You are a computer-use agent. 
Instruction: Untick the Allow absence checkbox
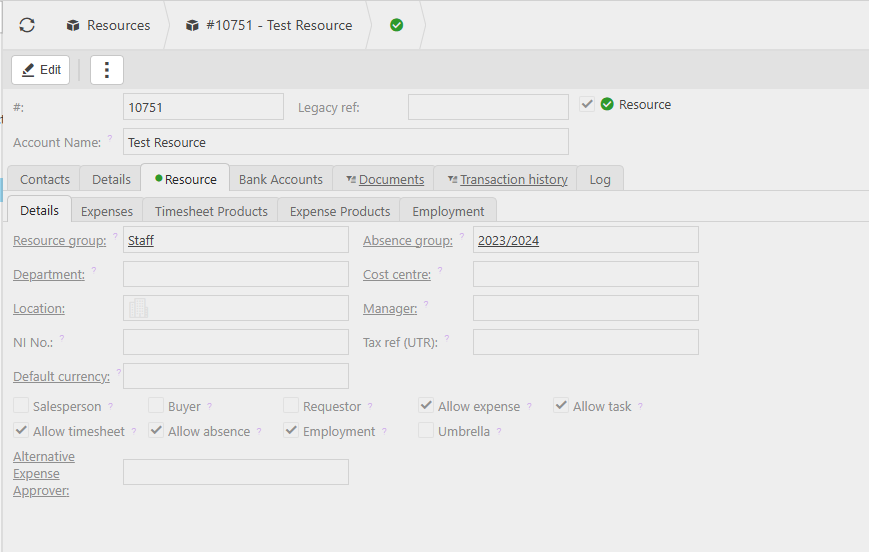pyautogui.click(x=156, y=430)
